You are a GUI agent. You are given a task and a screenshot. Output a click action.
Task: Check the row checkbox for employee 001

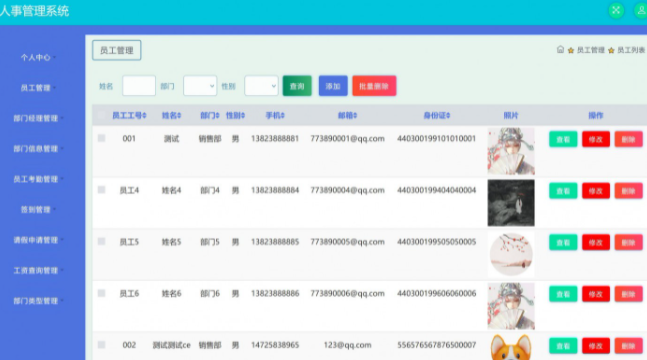[x=102, y=138]
